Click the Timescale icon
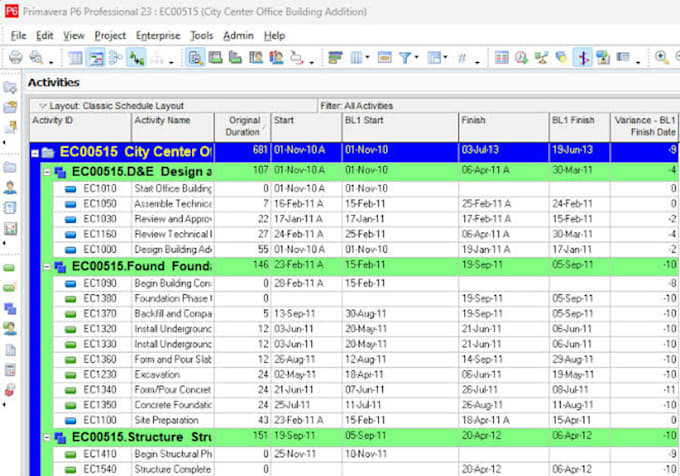This screenshot has height=476, width=680. pyautogui.click(x=385, y=58)
